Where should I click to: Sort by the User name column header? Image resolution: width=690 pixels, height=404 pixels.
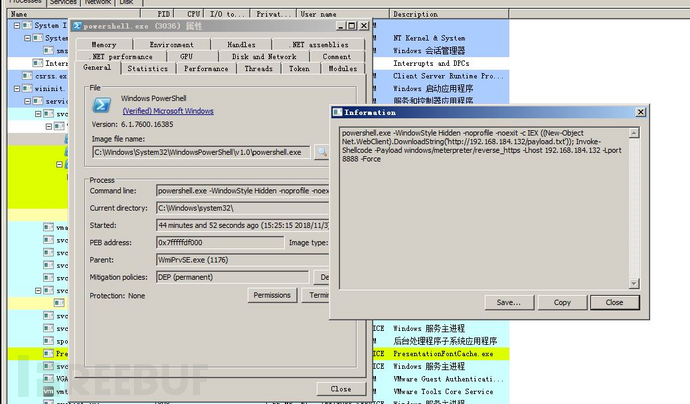pos(342,14)
